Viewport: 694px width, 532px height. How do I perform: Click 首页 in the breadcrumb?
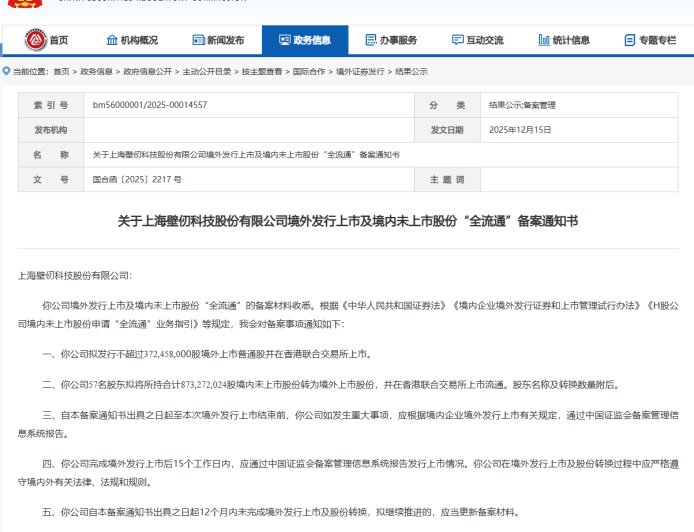62,71
